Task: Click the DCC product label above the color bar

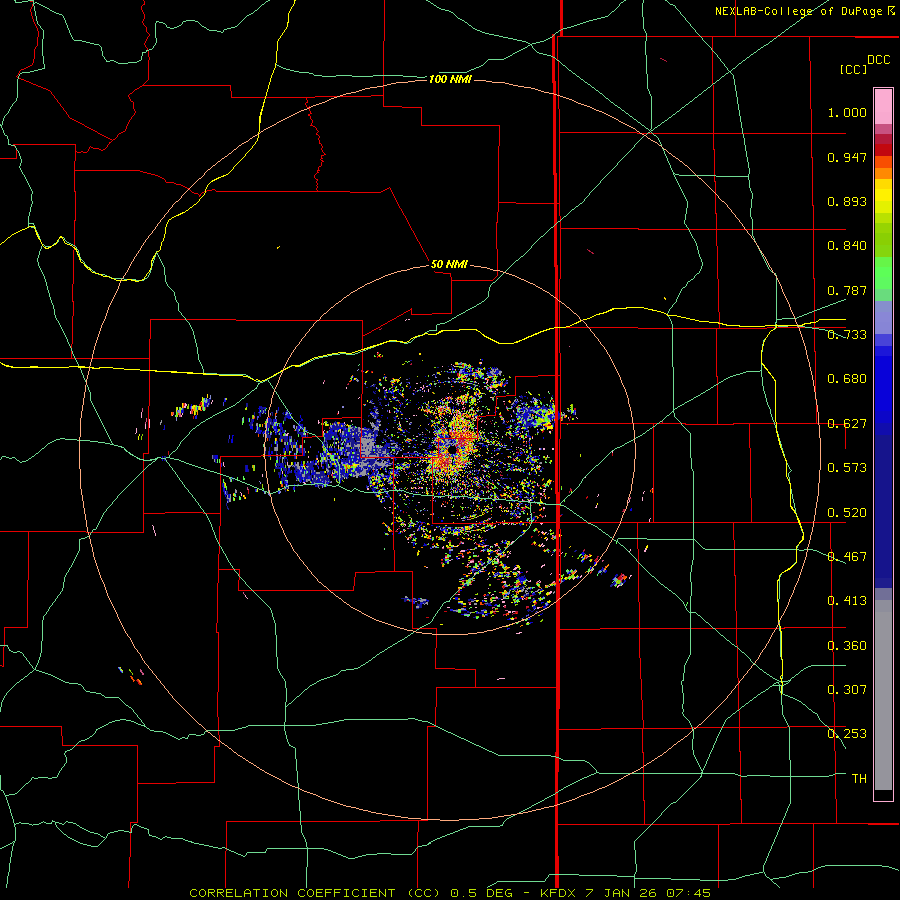Action: click(878, 59)
